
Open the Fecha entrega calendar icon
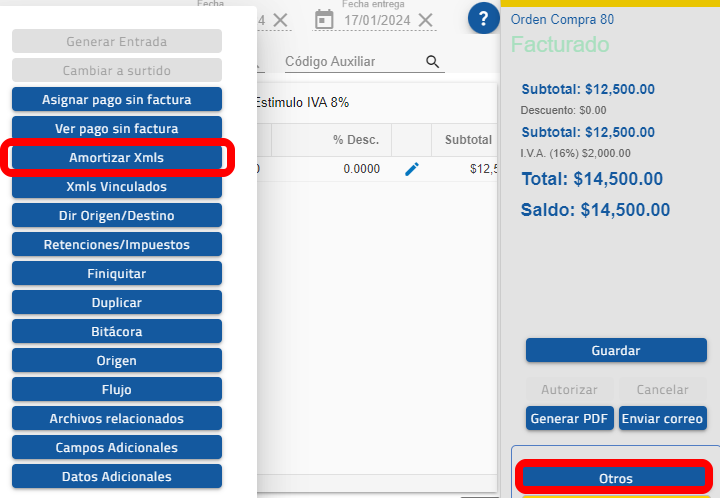tap(324, 19)
